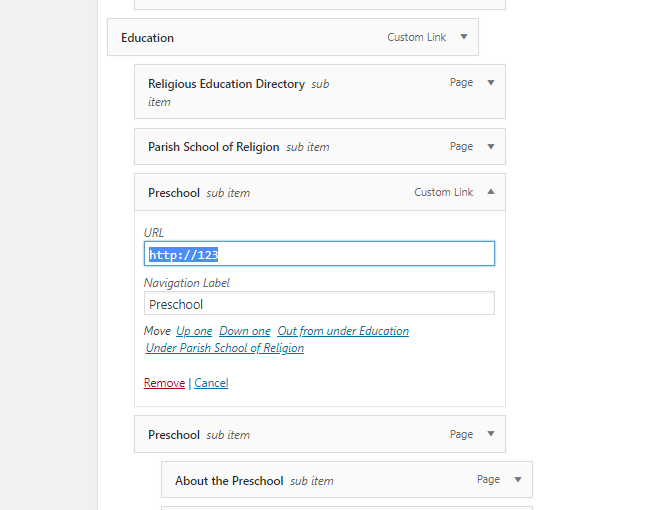Cancel editing the Preschool menu item
Image resolution: width=651 pixels, height=510 pixels.
[211, 383]
